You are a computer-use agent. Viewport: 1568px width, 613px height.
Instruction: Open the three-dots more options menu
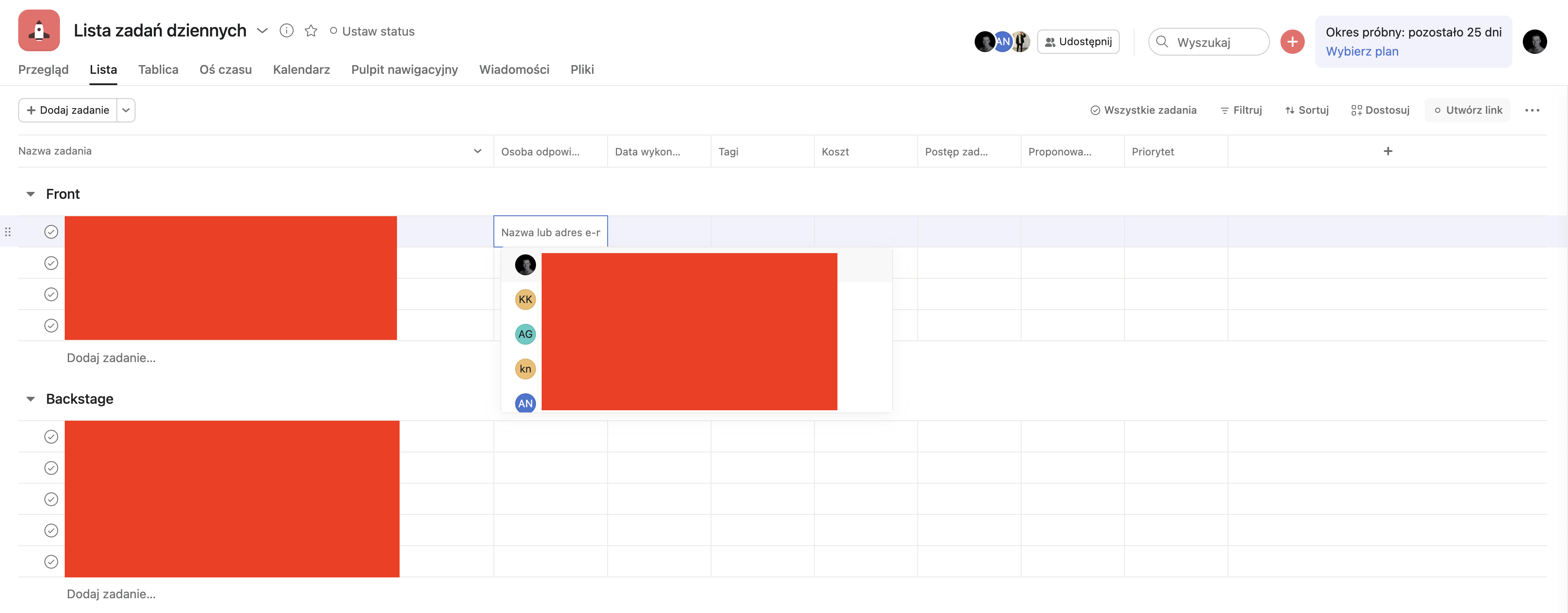click(1532, 110)
